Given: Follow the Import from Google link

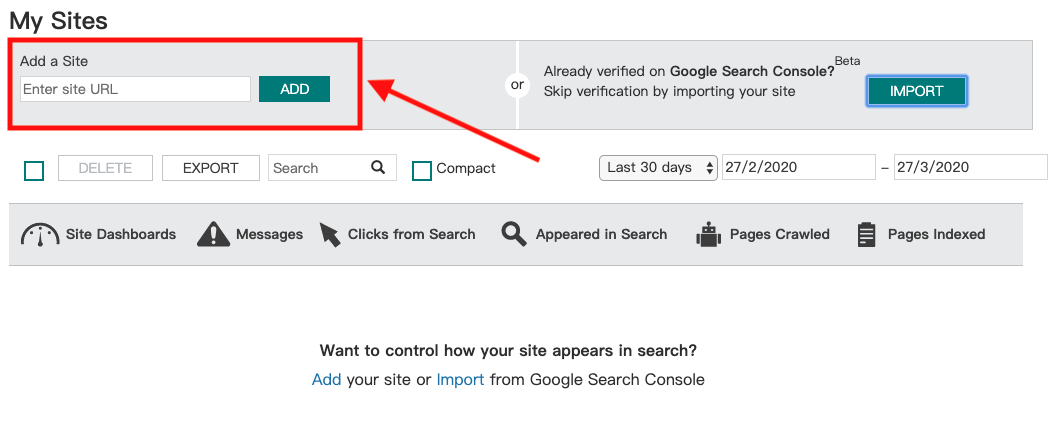Looking at the screenshot, I should pyautogui.click(x=460, y=380).
